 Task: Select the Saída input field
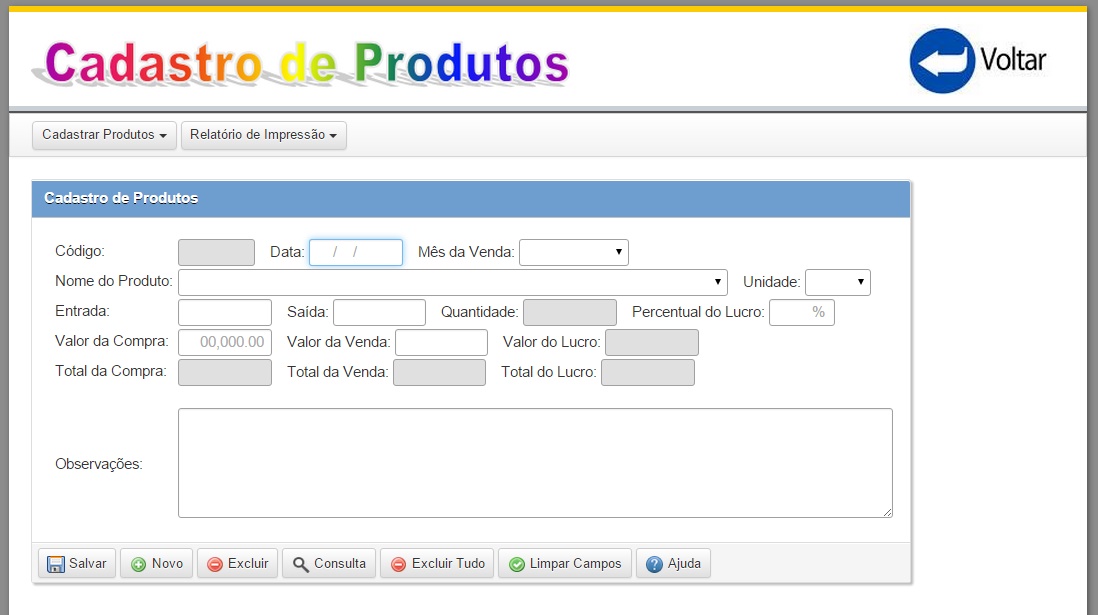tap(379, 312)
